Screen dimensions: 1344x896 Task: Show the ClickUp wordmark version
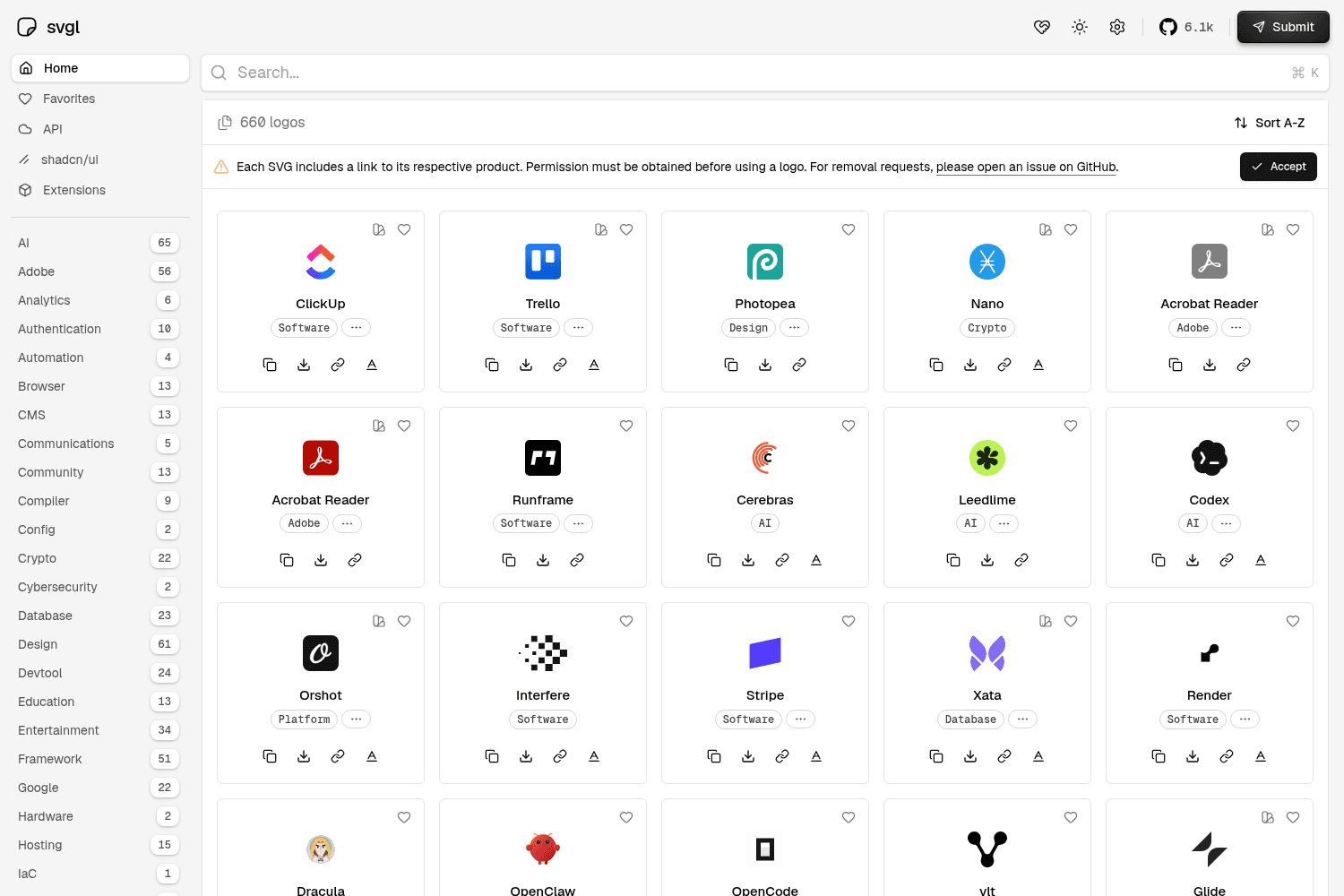point(372,365)
